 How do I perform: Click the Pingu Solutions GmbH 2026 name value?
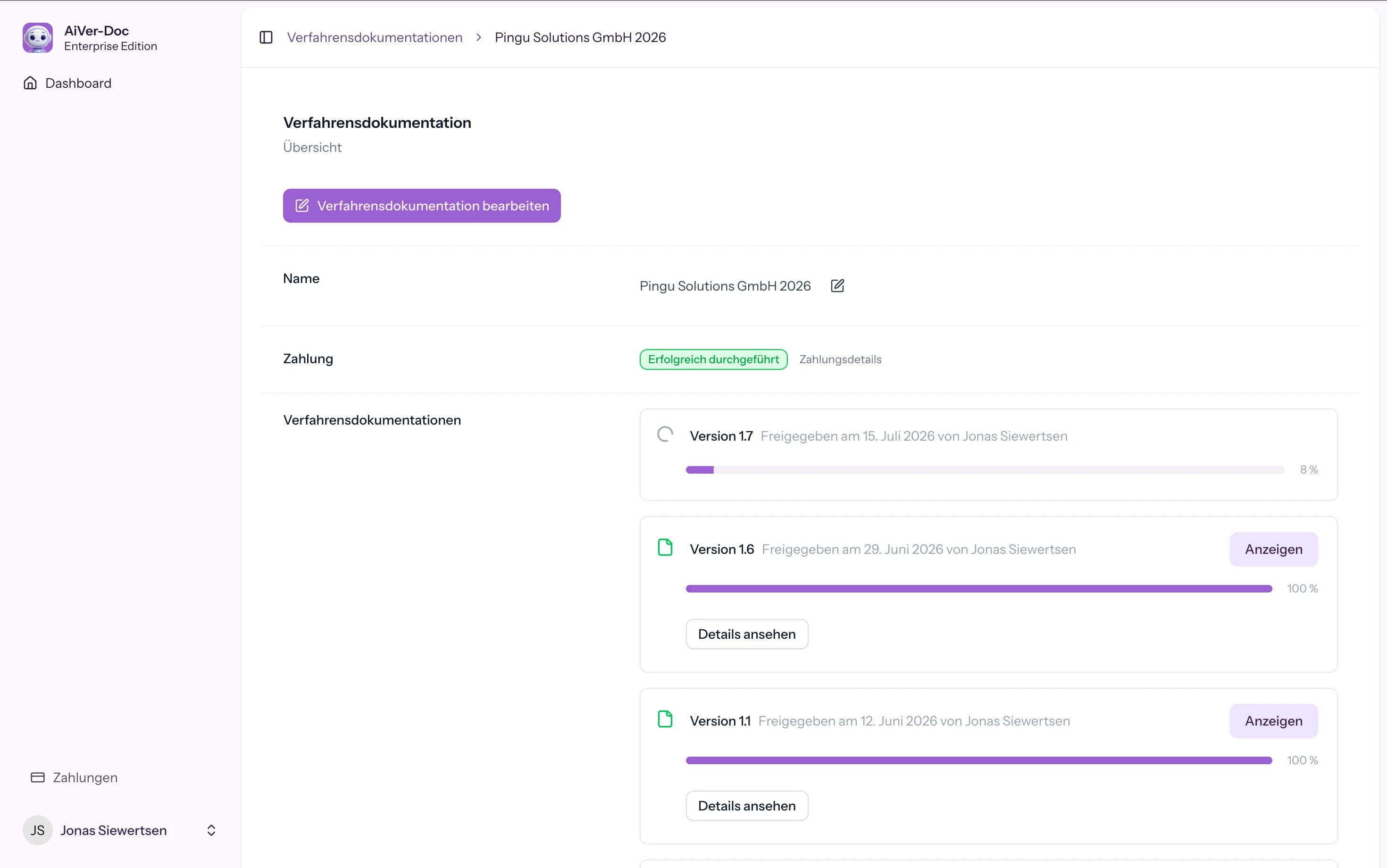725,286
